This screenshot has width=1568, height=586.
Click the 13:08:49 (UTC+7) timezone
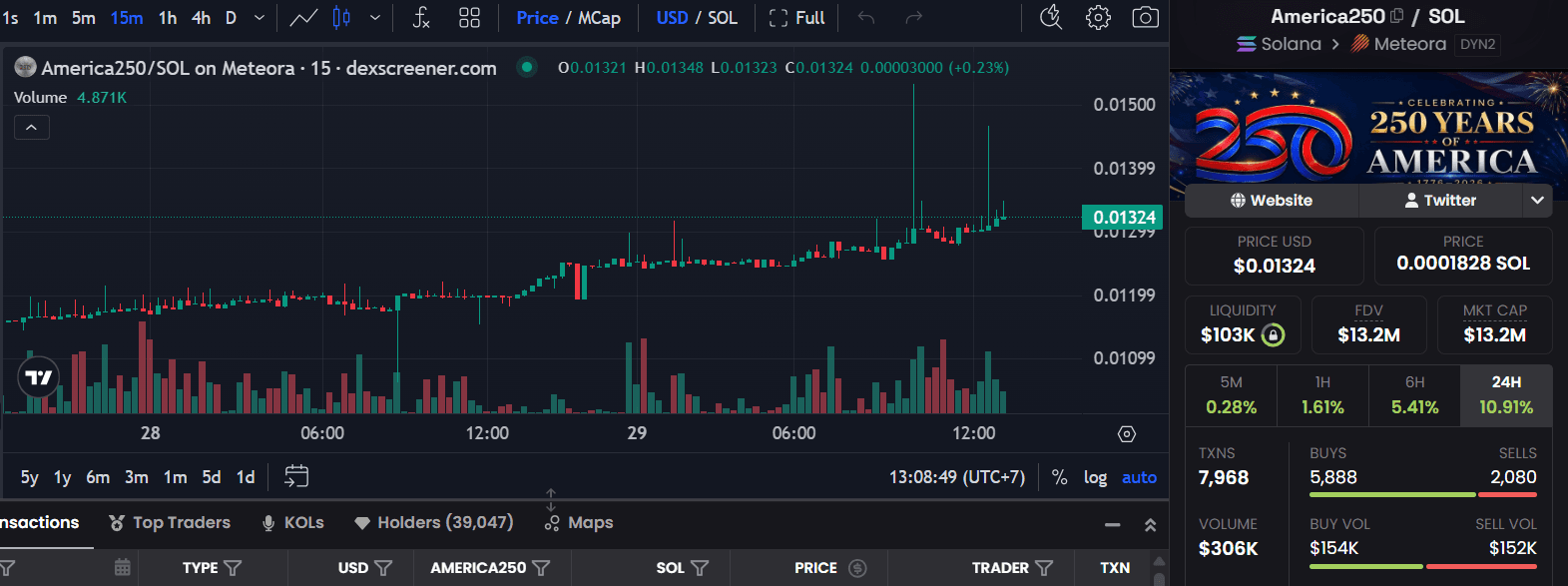click(x=957, y=477)
